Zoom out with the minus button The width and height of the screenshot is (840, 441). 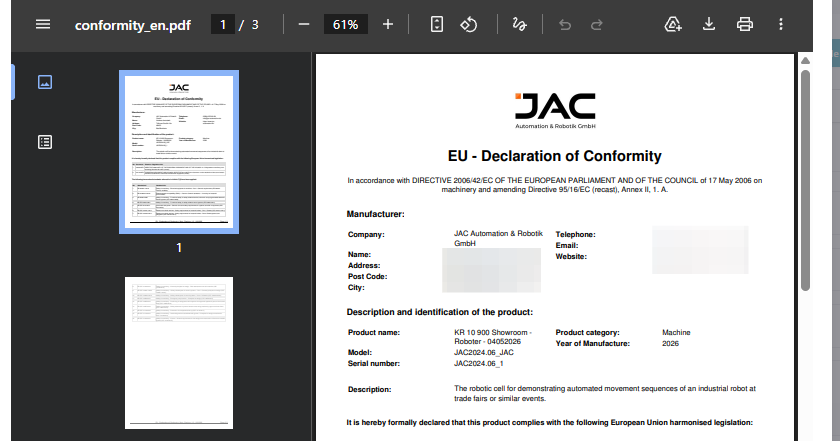304,25
